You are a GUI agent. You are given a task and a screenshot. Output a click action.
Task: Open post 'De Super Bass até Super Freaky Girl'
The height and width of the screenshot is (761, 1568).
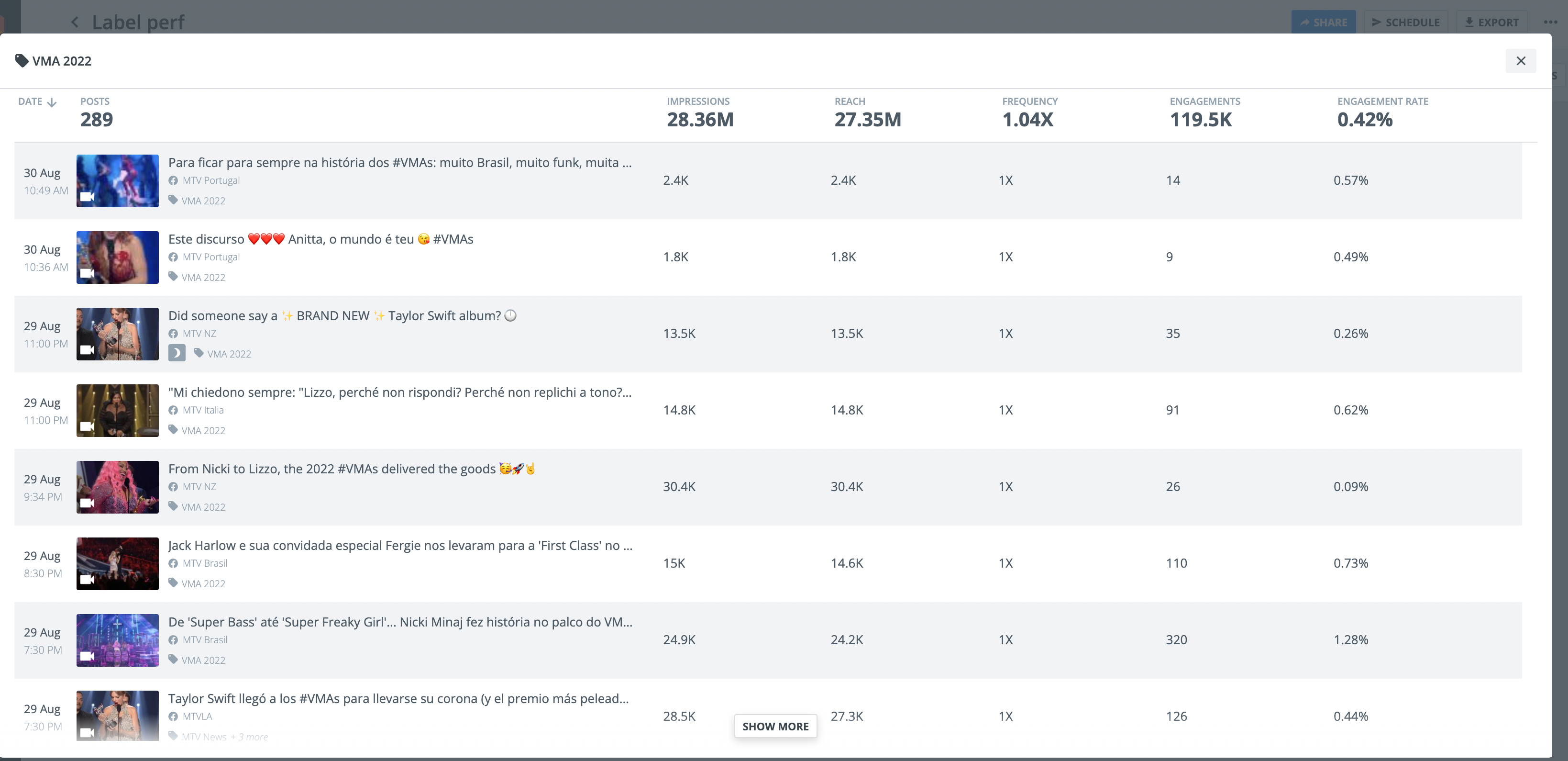tap(400, 622)
